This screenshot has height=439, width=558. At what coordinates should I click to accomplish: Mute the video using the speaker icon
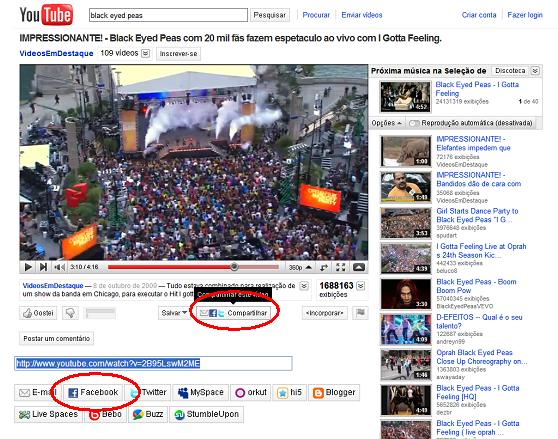[59, 267]
